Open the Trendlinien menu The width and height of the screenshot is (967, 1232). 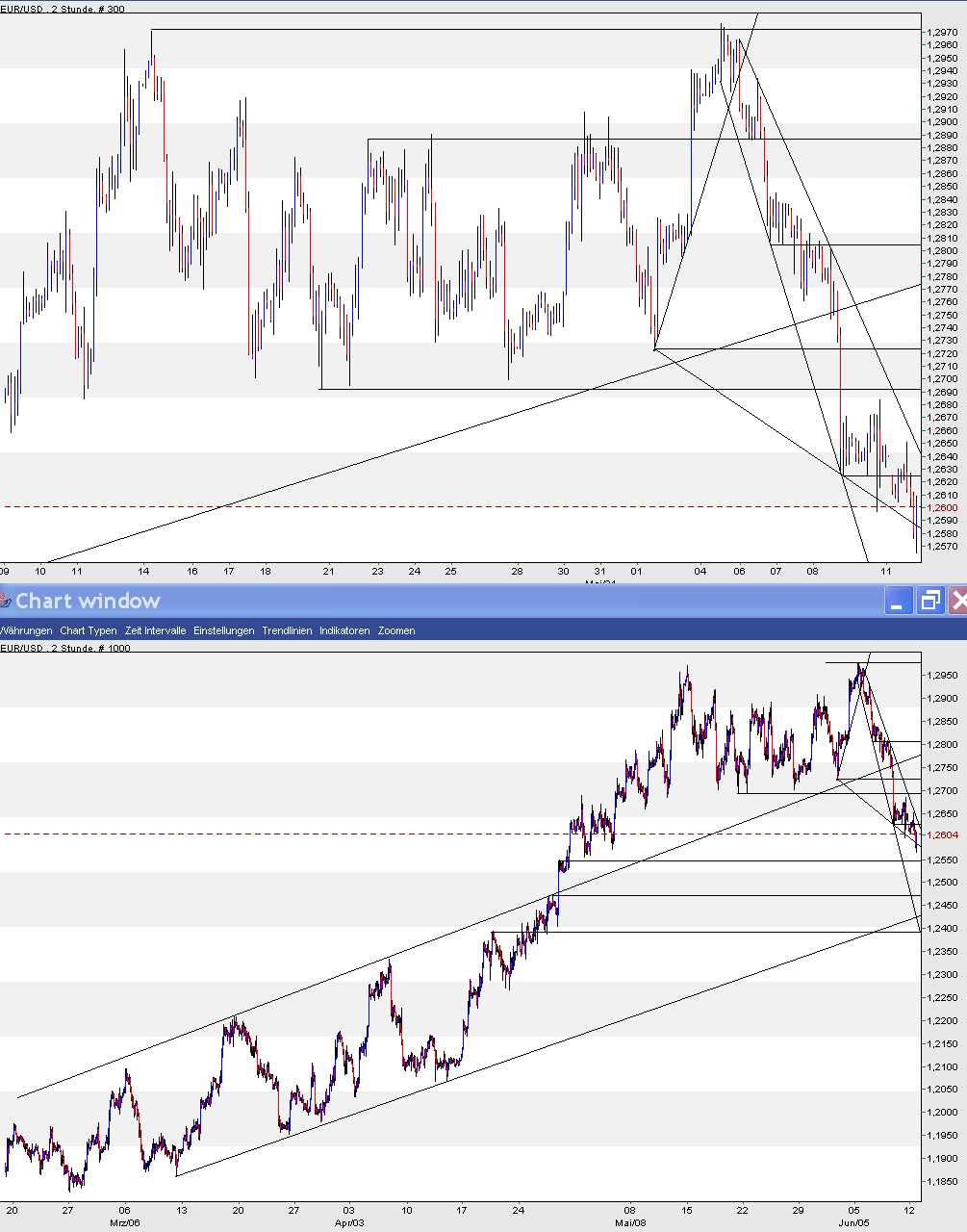tap(288, 630)
